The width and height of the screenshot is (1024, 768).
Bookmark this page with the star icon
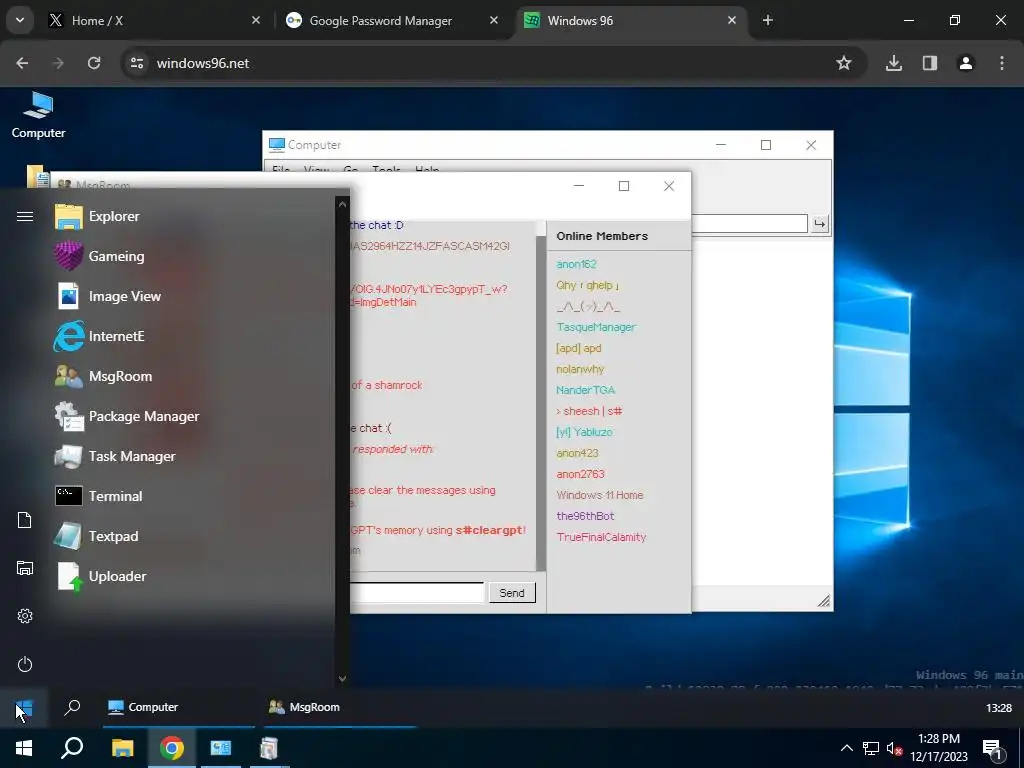tap(844, 63)
